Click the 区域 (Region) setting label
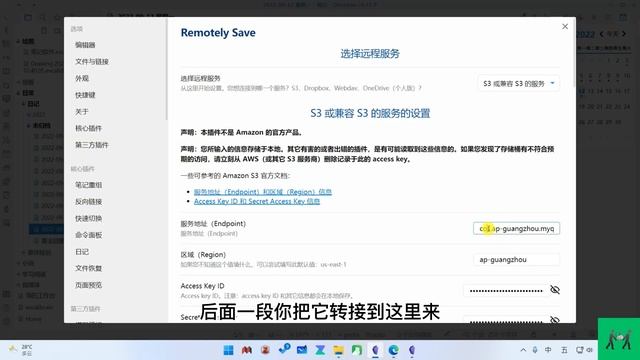The width and height of the screenshot is (640, 360). click(x=203, y=255)
